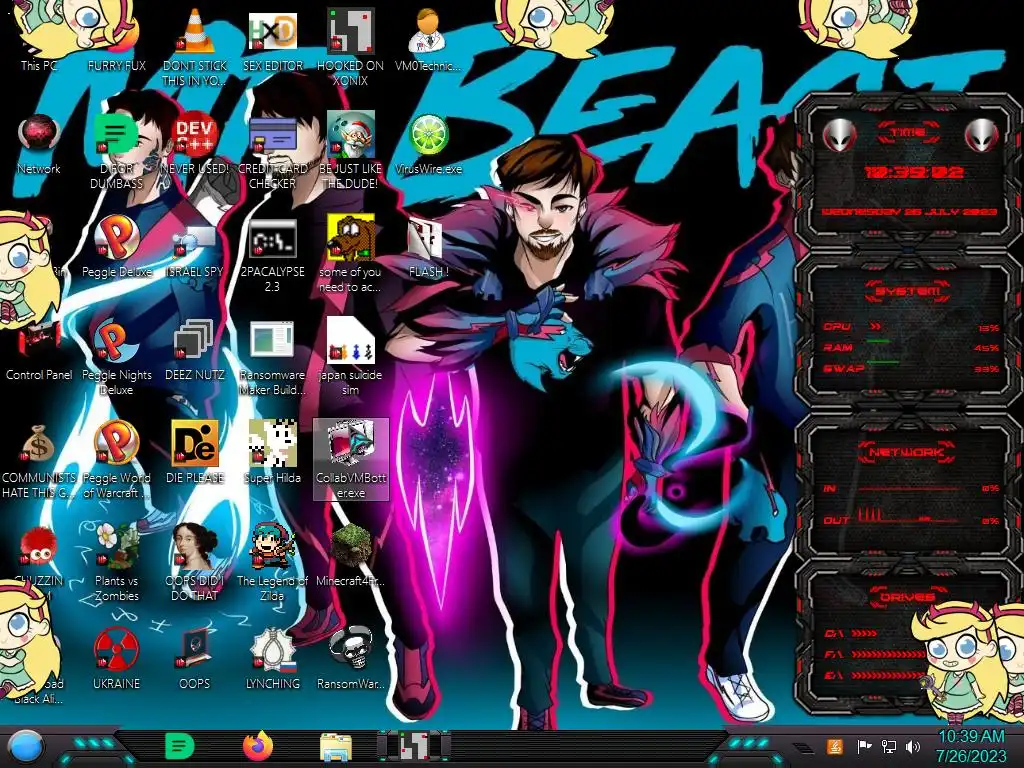Select the Network desktop icon
Screen dimensions: 1024x768
click(x=39, y=144)
